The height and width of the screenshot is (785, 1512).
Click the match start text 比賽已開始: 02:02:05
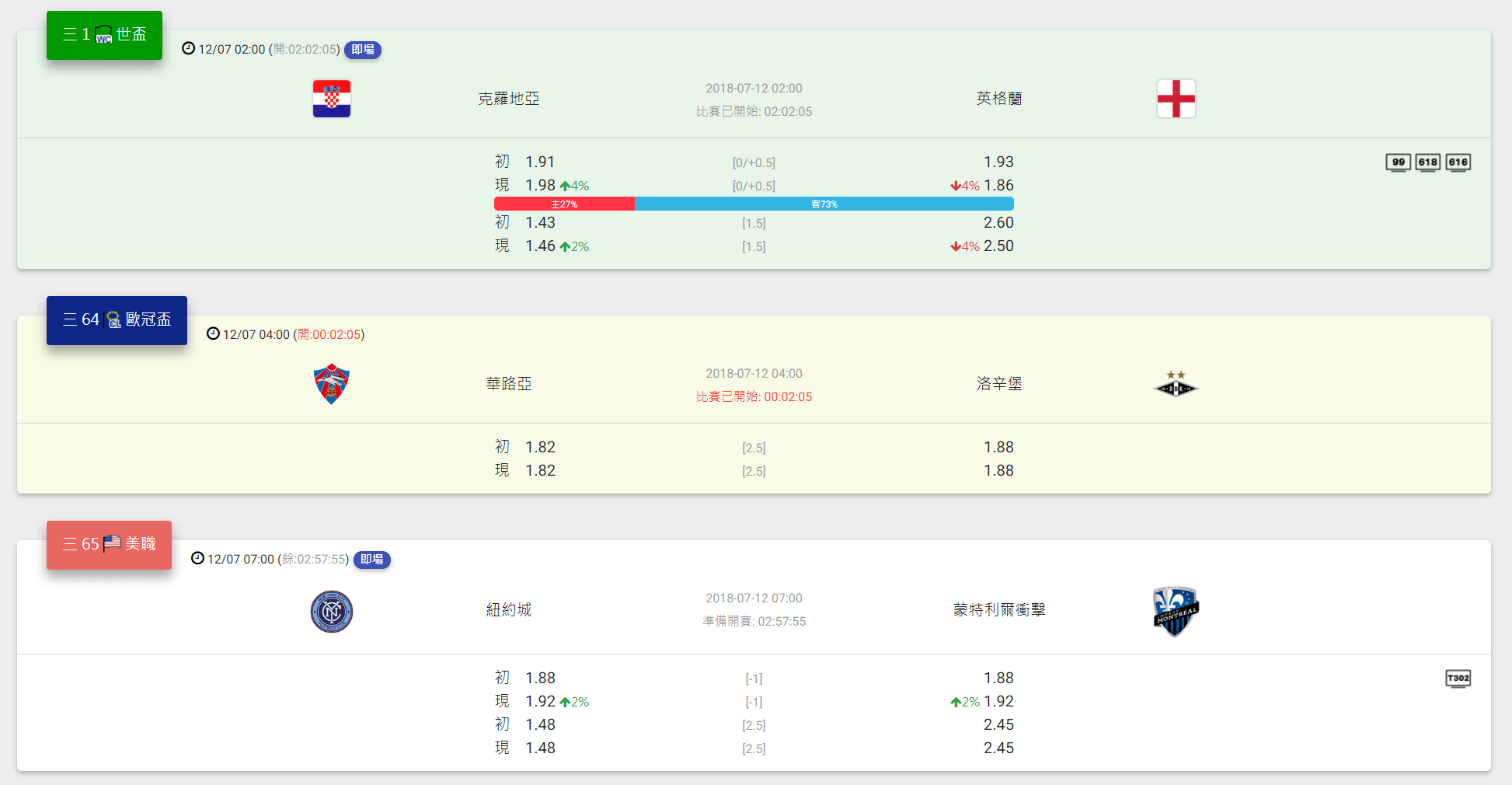tap(754, 112)
